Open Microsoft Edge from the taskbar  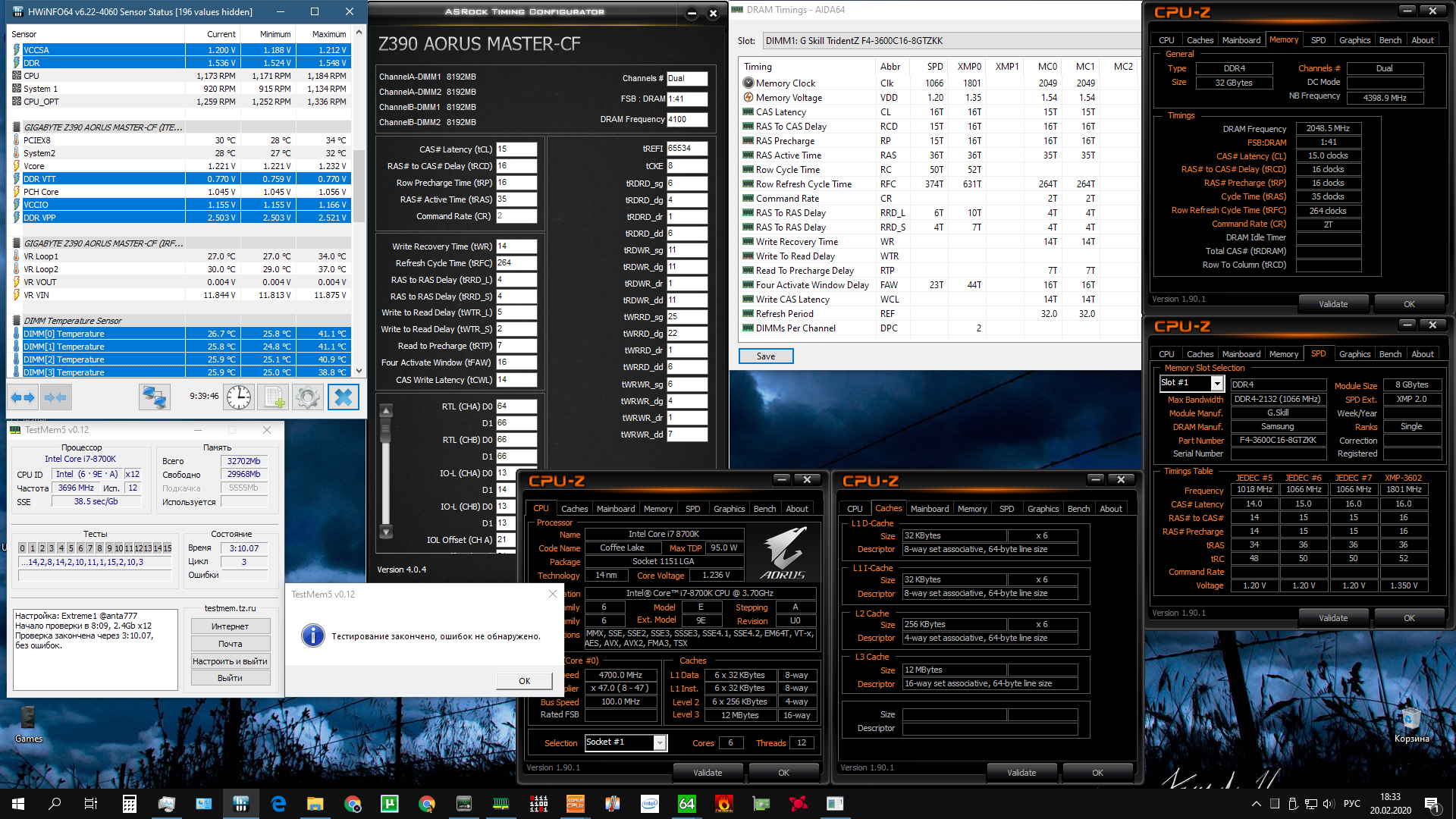(278, 804)
